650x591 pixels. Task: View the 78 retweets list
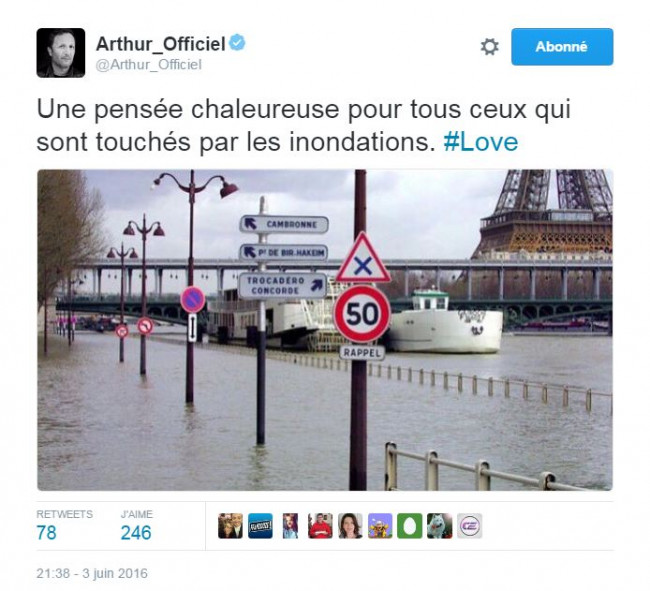tap(64, 526)
